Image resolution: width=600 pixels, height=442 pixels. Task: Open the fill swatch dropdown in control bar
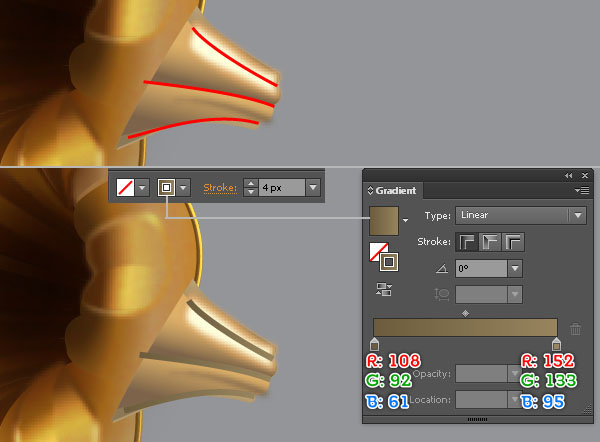pyautogui.click(x=142, y=188)
